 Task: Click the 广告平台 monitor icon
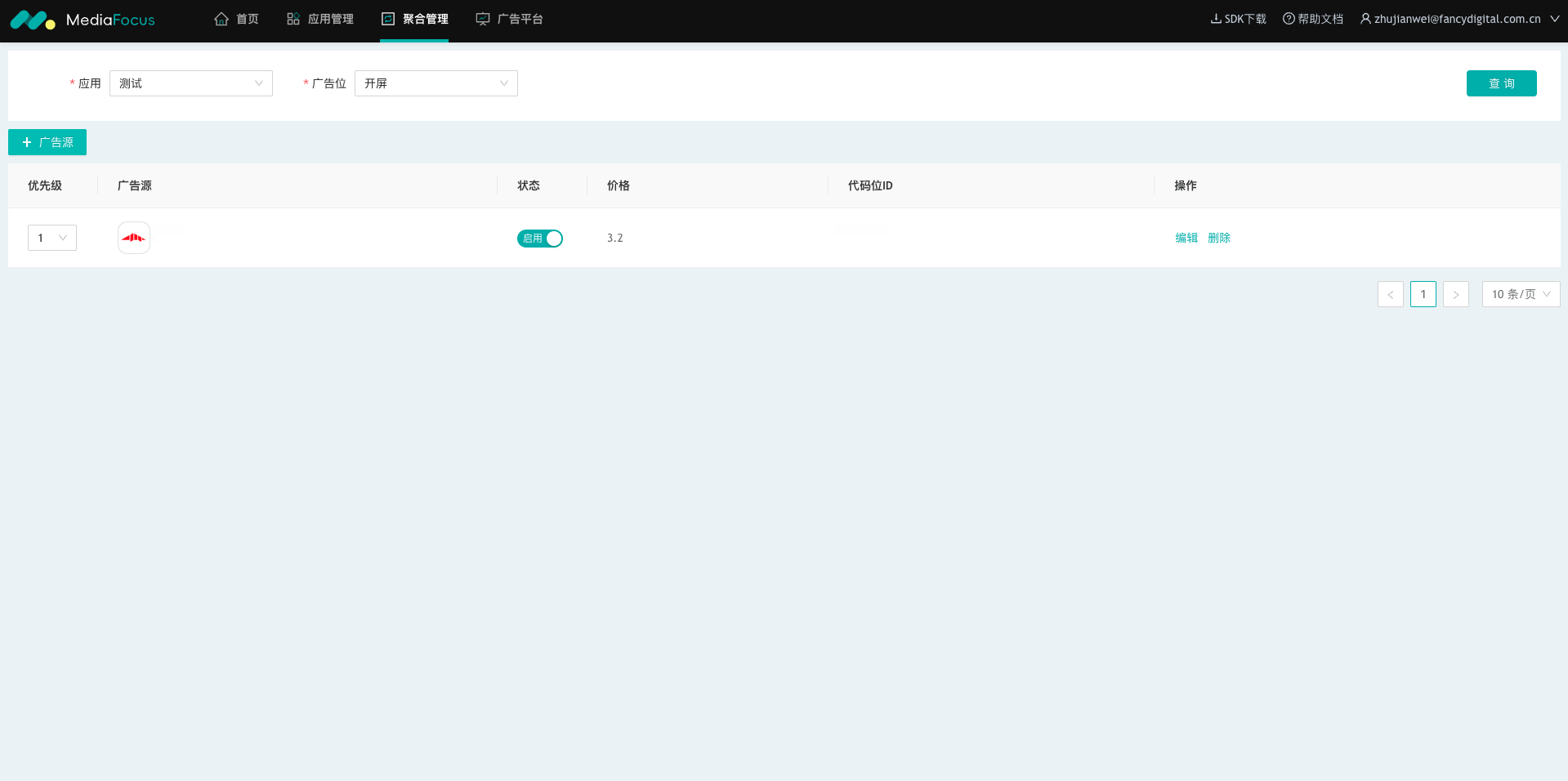[x=483, y=19]
